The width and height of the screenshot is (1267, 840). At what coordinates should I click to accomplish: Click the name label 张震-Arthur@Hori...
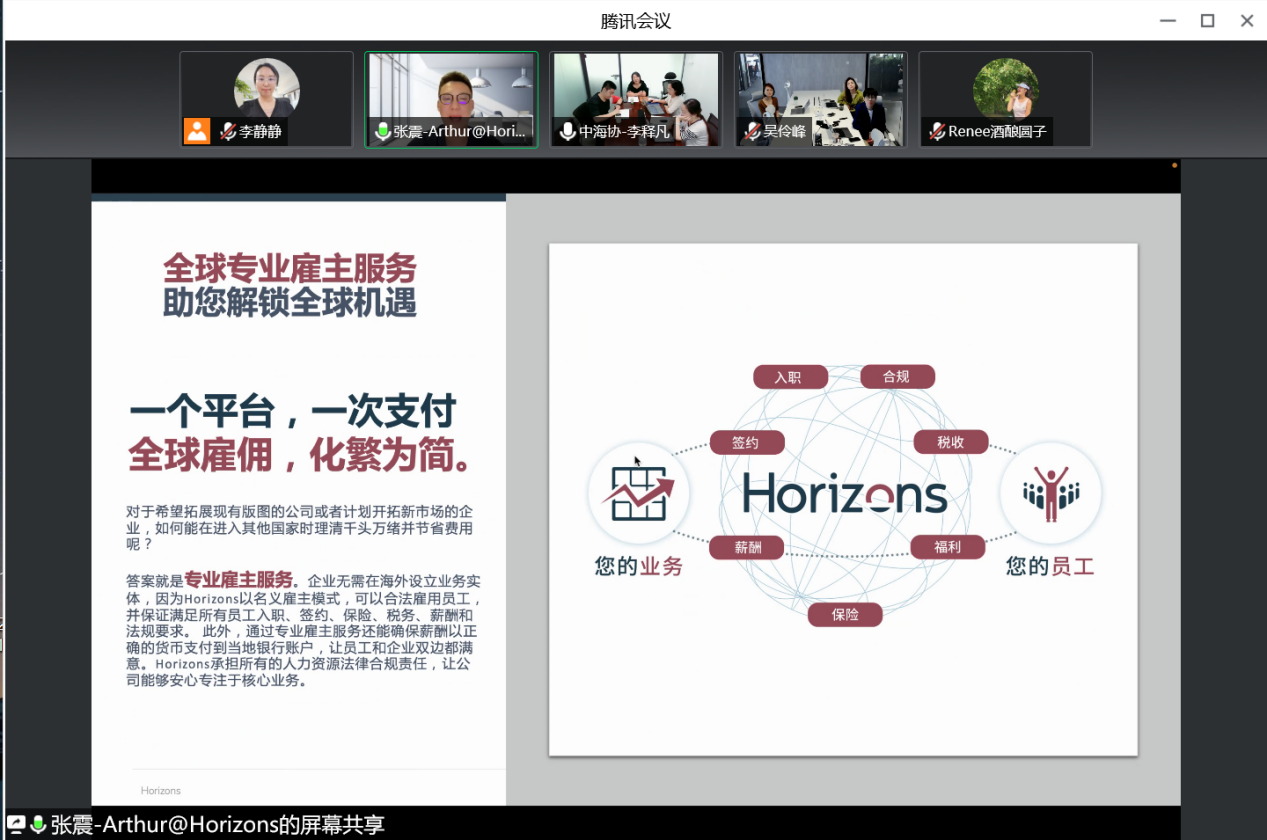click(x=460, y=131)
